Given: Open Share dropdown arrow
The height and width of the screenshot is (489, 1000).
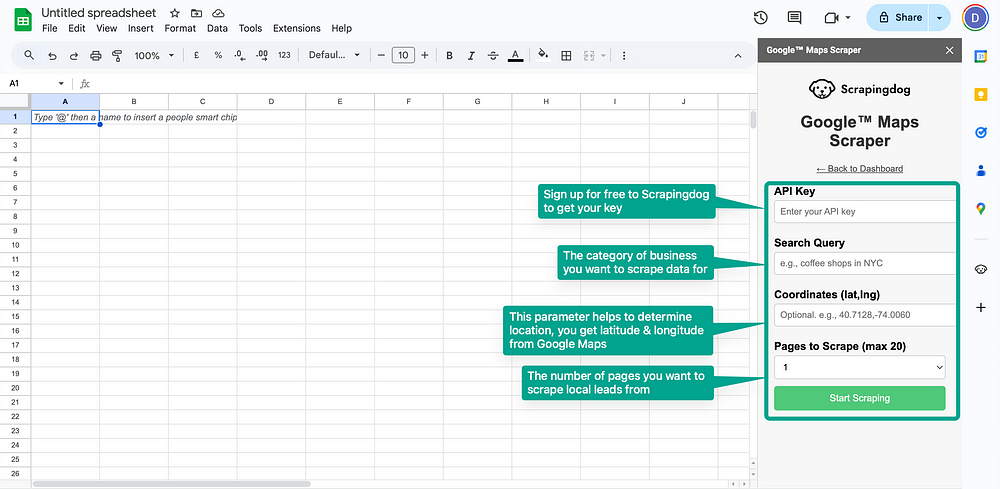Looking at the screenshot, I should [939, 18].
